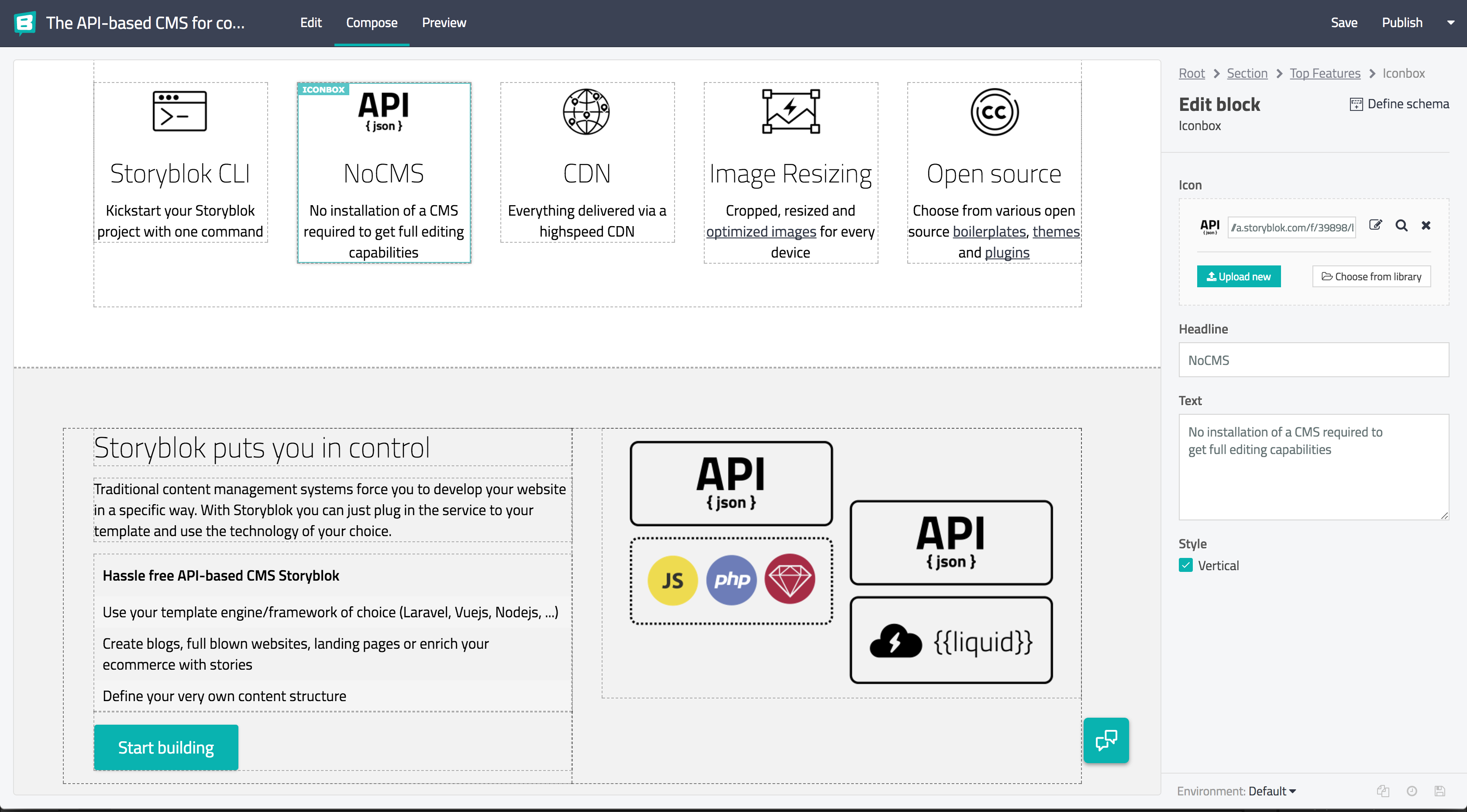The image size is (1467, 812).
Task: Click the Storyblok puts you in control heading
Action: coord(262,447)
